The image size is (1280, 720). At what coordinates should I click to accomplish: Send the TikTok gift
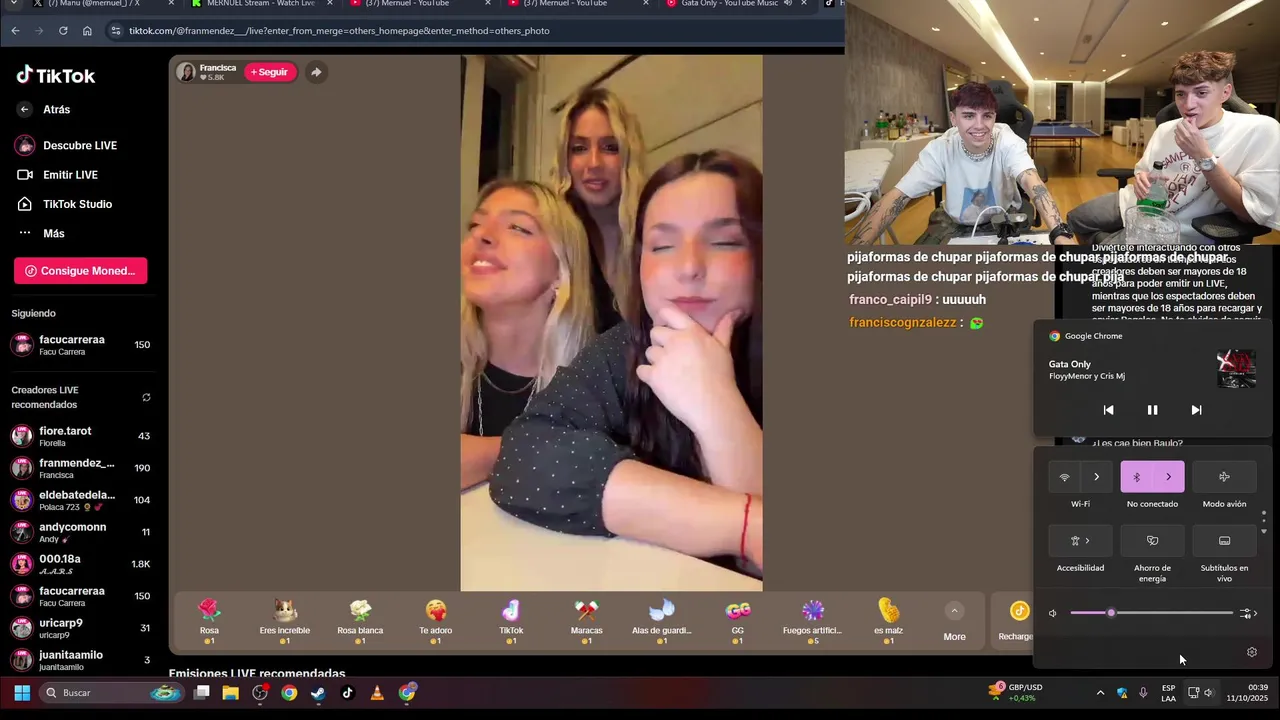click(x=511, y=621)
